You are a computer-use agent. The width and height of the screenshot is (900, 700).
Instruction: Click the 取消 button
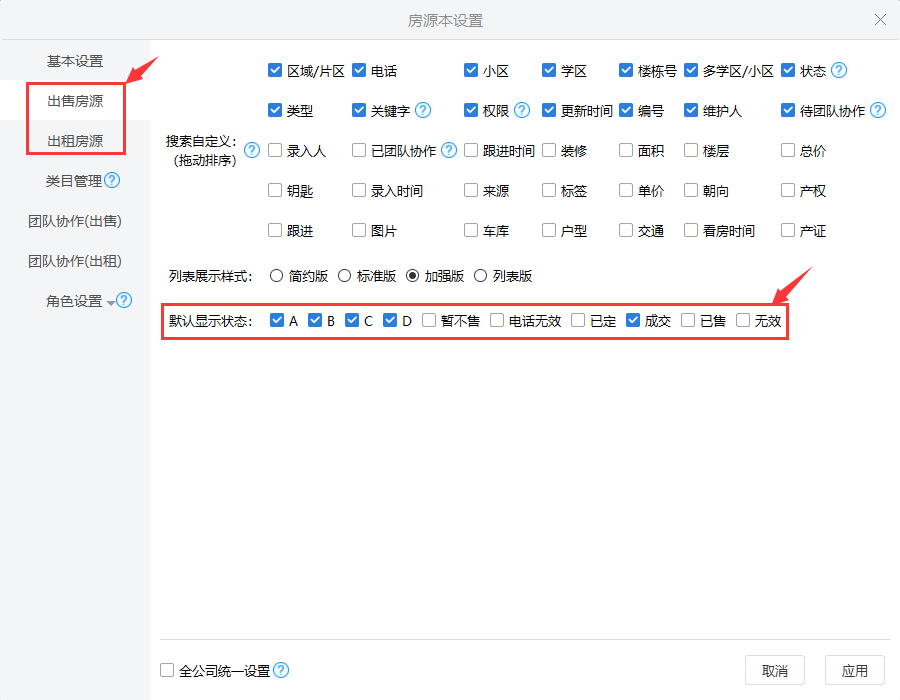774,670
